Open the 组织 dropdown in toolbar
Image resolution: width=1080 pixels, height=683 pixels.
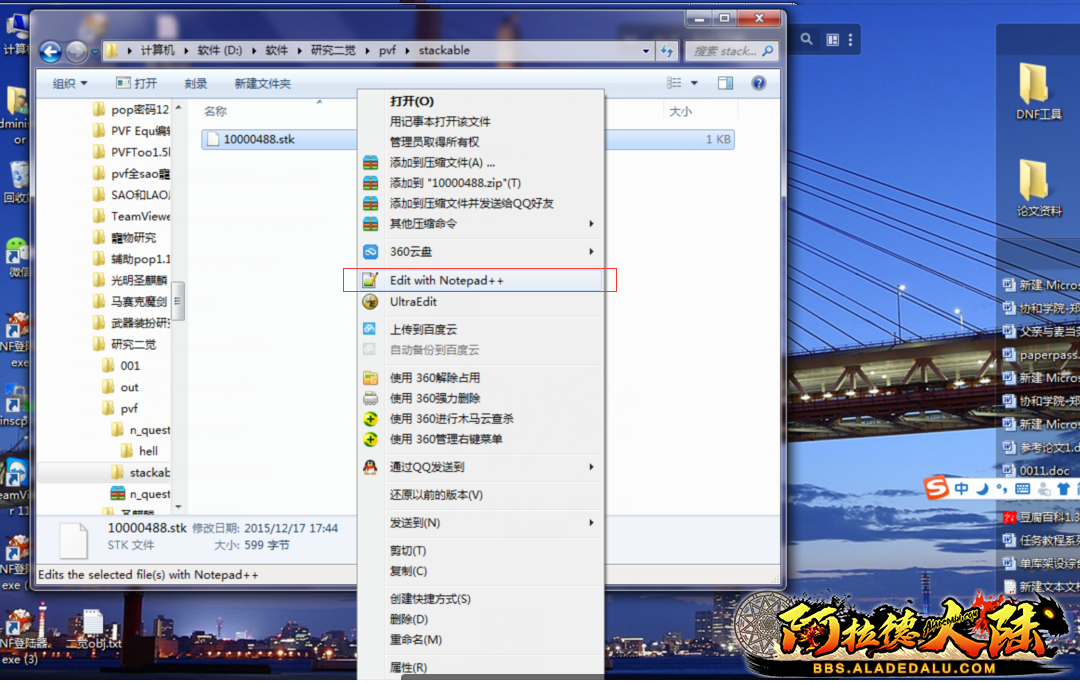[70, 84]
